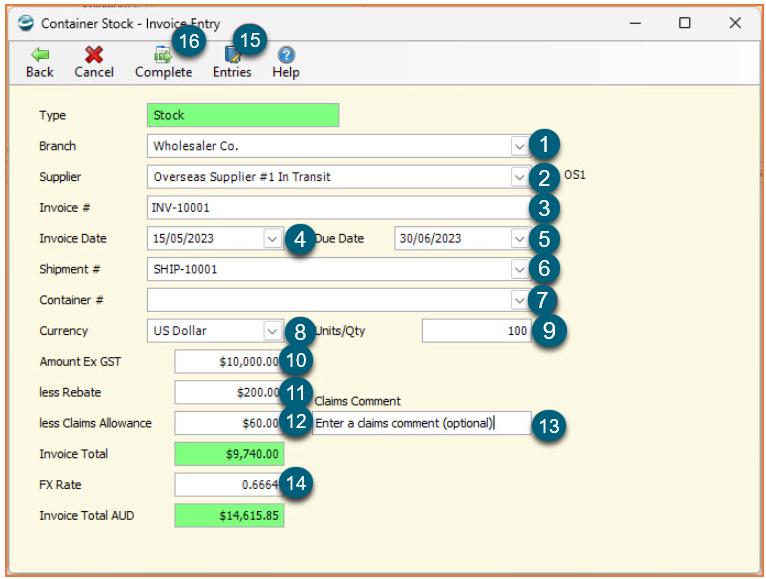Expand the Branch dropdown arrow
Image resolution: width=766 pixels, height=579 pixels.
point(519,146)
